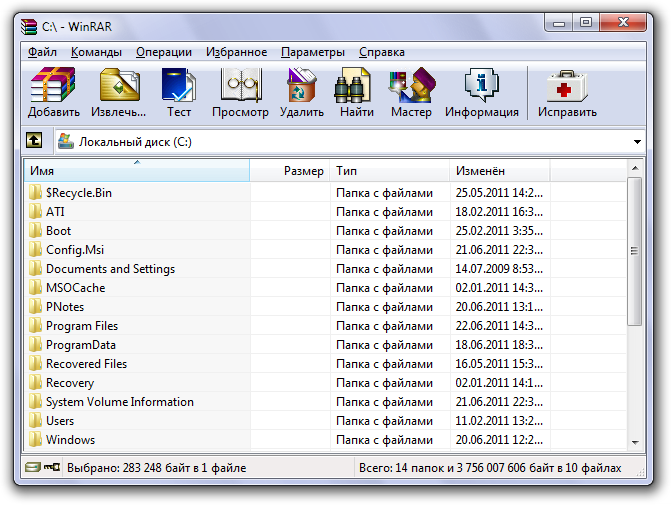Maximize the WinRAR window
Viewport: 672px width, 505px height.
(x=586, y=23)
